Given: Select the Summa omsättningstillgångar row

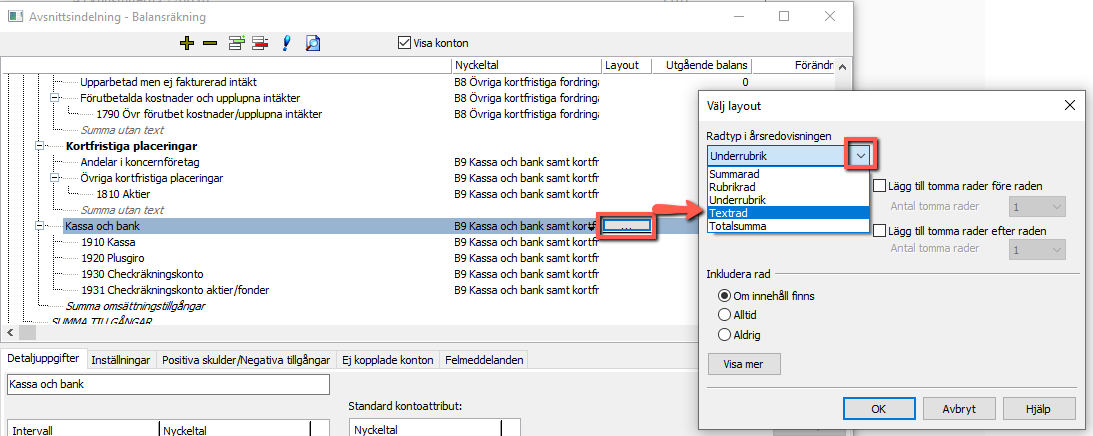Looking at the screenshot, I should (x=135, y=306).
